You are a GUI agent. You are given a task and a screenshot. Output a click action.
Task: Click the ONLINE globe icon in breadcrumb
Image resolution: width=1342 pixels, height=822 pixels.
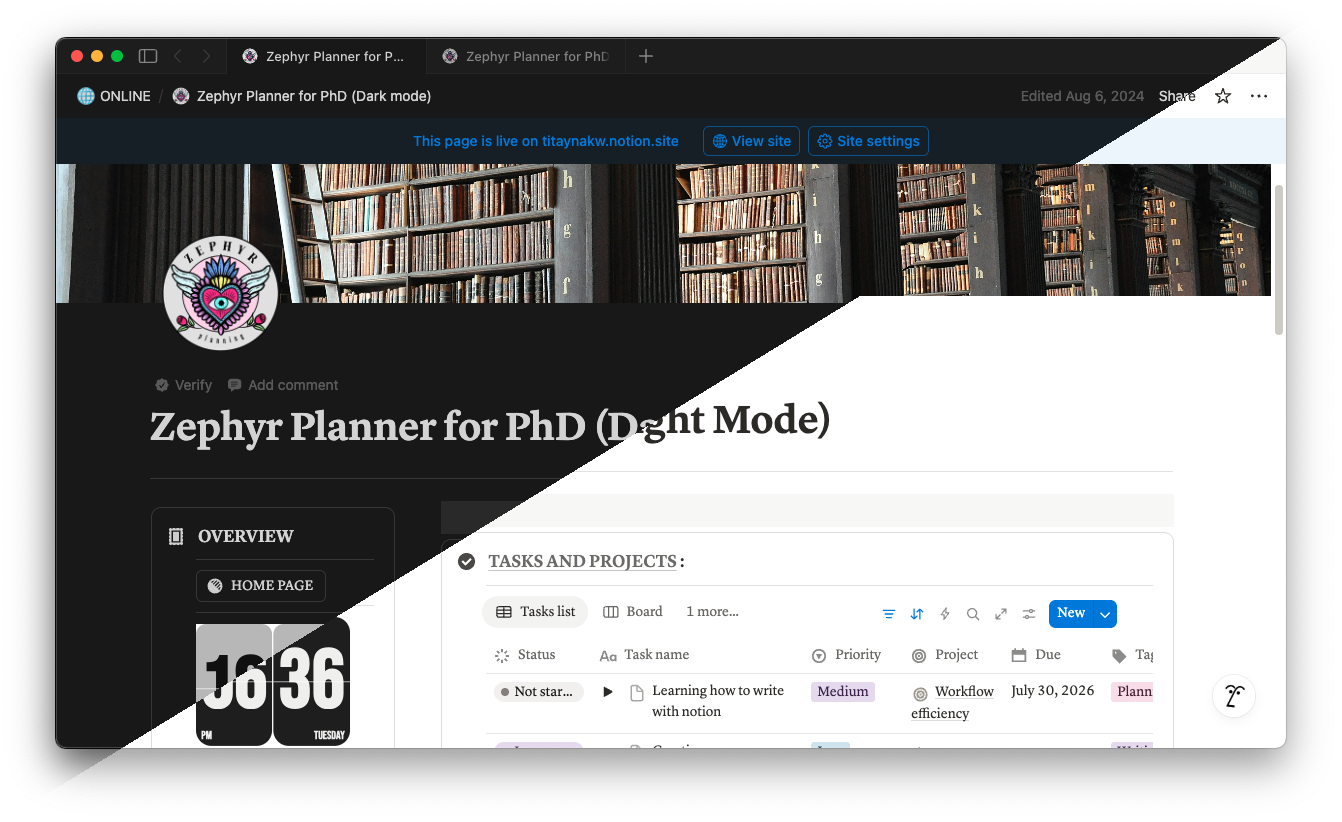point(86,96)
